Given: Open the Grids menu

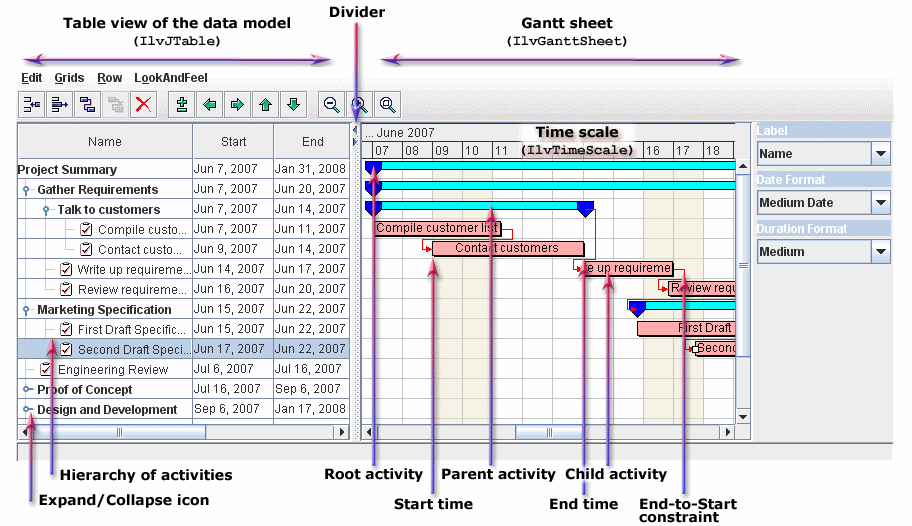Looking at the screenshot, I should (x=69, y=78).
